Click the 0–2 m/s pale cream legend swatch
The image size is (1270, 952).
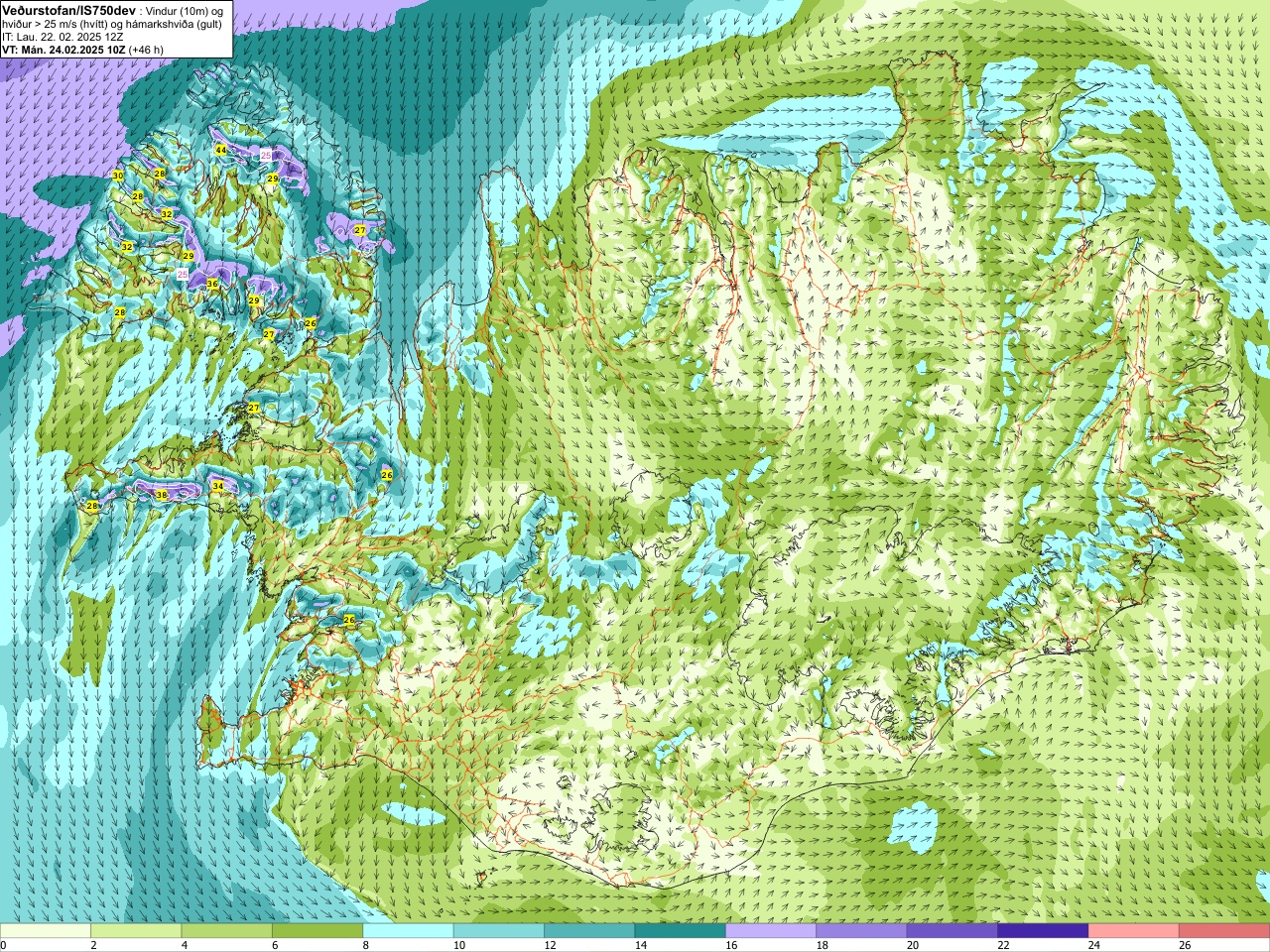[46, 931]
